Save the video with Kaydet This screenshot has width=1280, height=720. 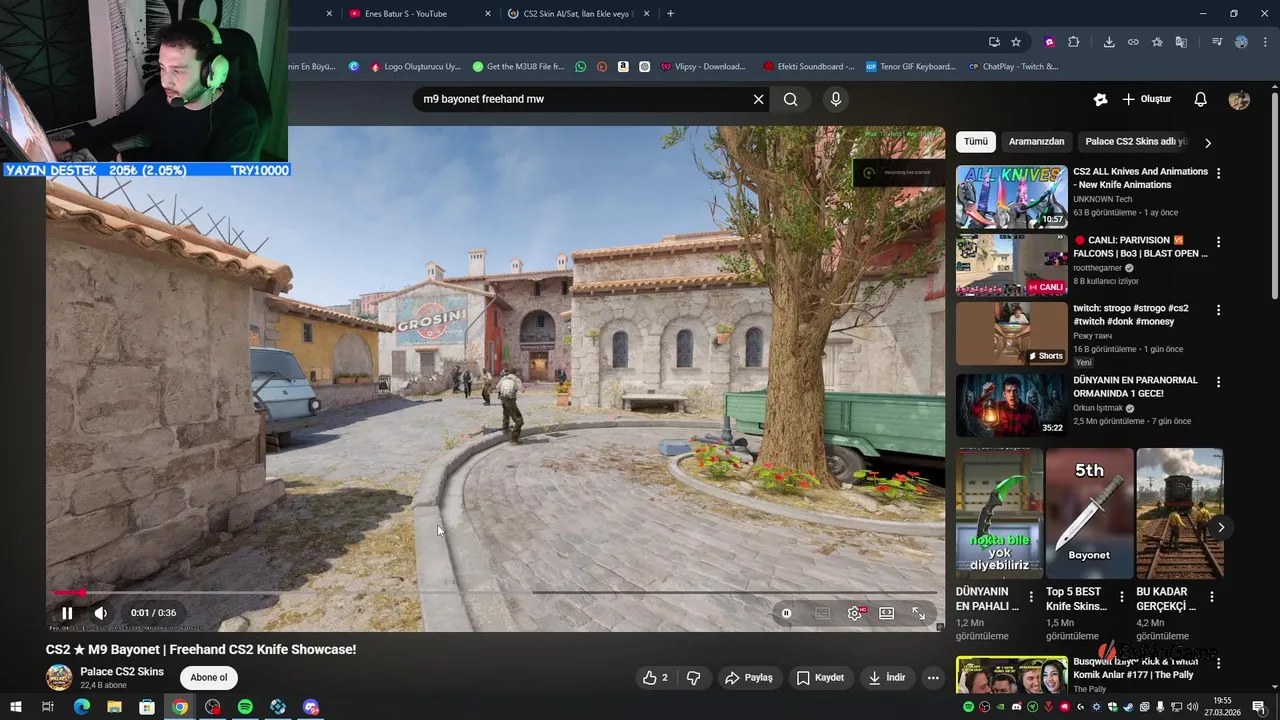tap(820, 678)
